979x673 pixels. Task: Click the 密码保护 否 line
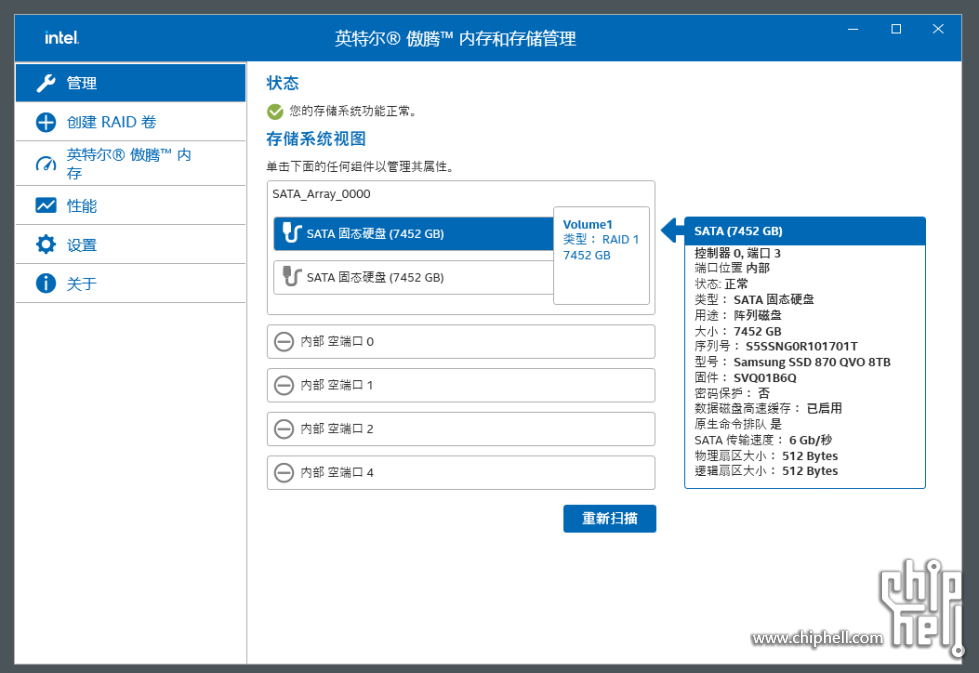pos(732,393)
